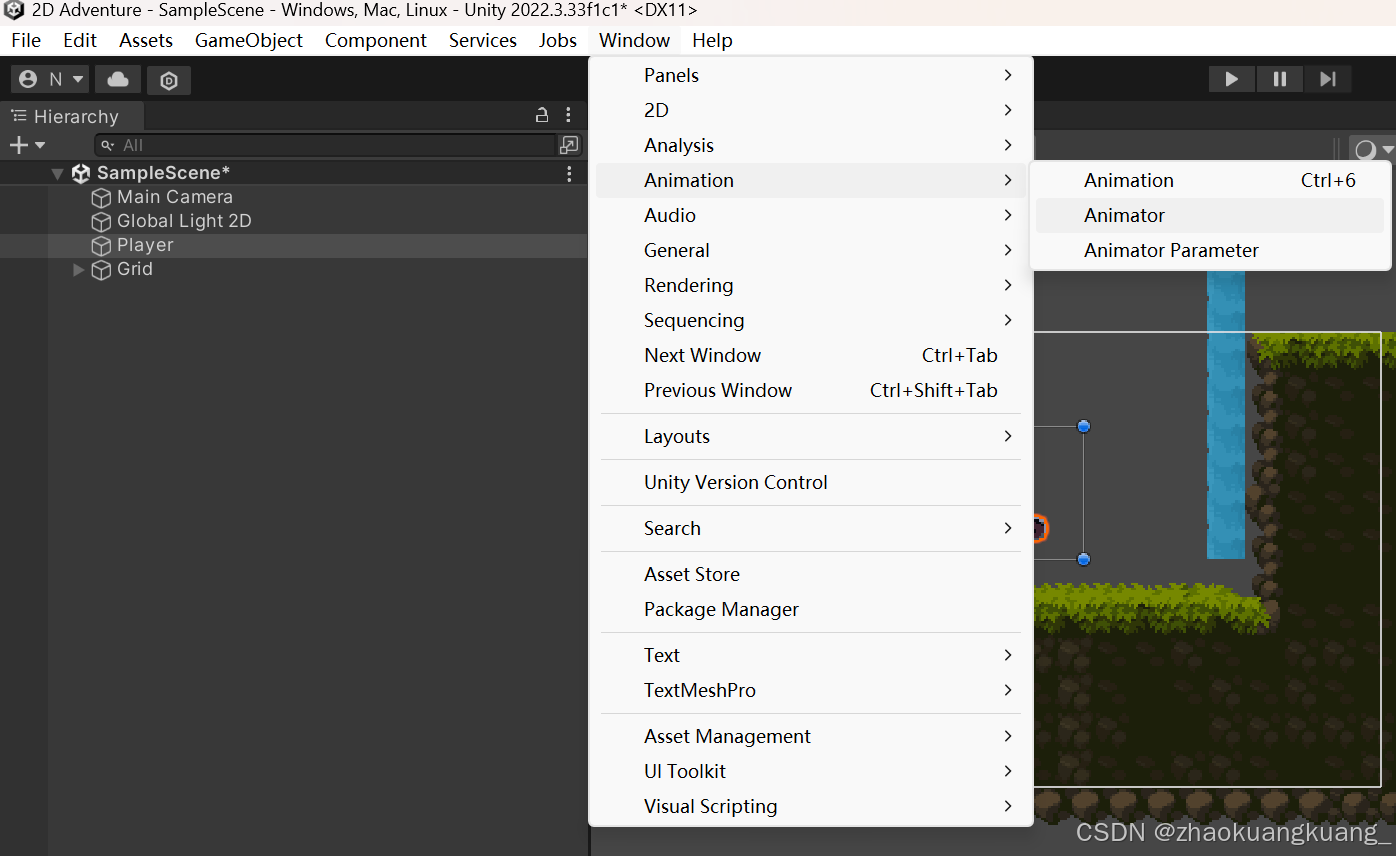Click the Player cube icon
Image resolution: width=1396 pixels, height=856 pixels.
point(101,246)
